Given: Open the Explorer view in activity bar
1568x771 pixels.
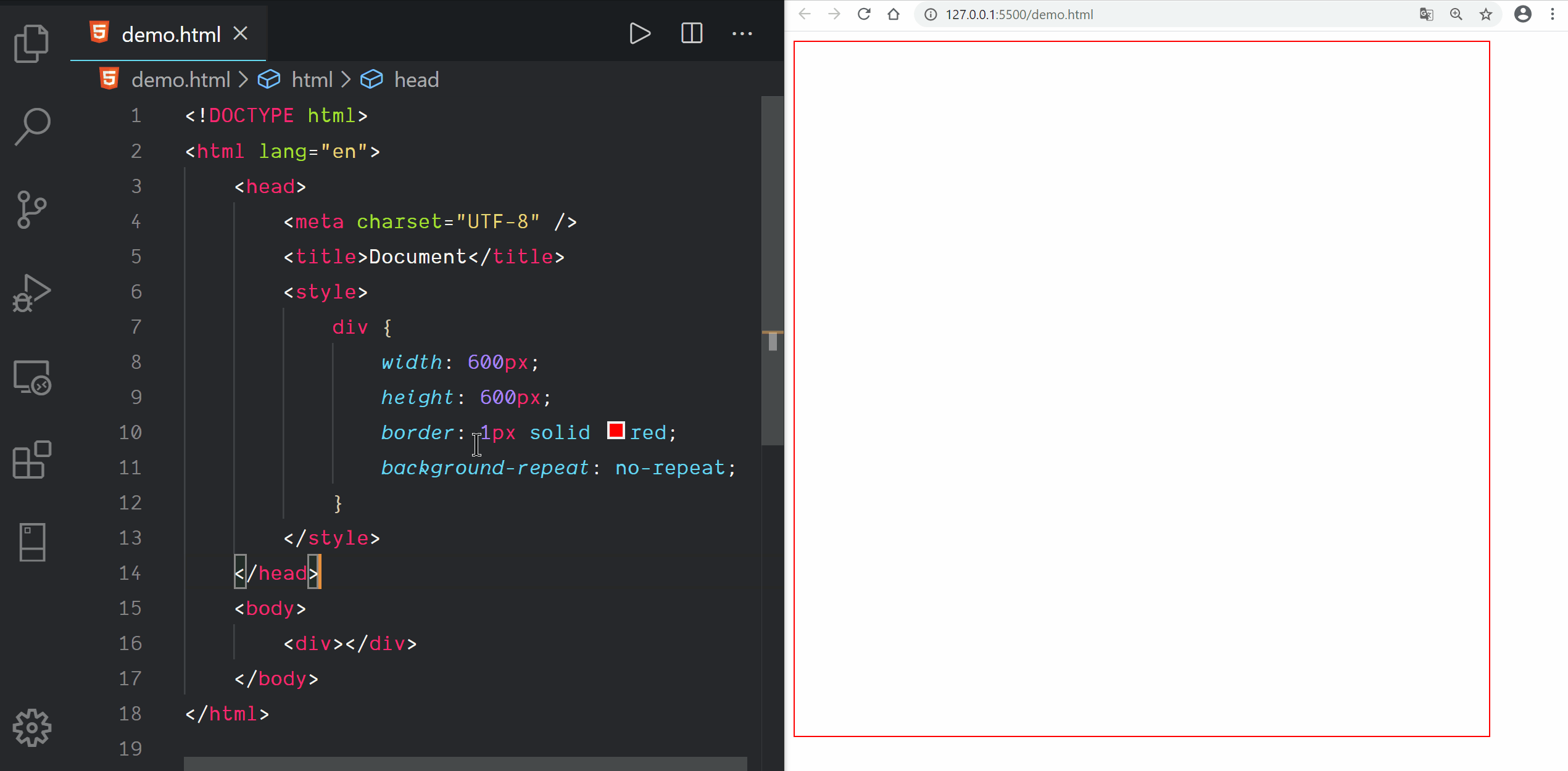Looking at the screenshot, I should (31, 43).
